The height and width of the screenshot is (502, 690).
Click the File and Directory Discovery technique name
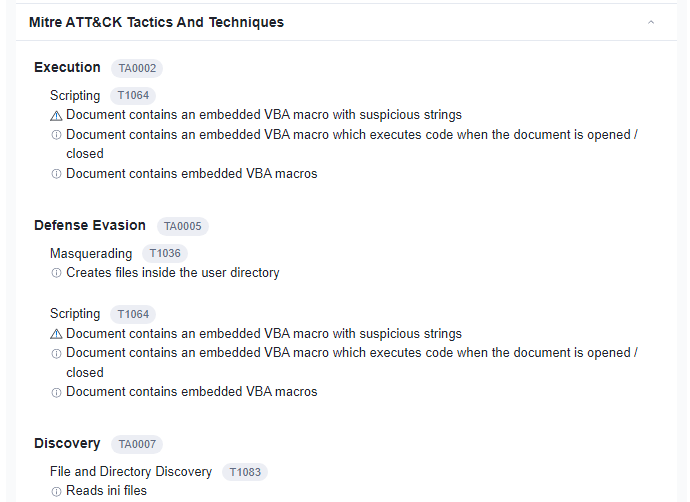[131, 472]
